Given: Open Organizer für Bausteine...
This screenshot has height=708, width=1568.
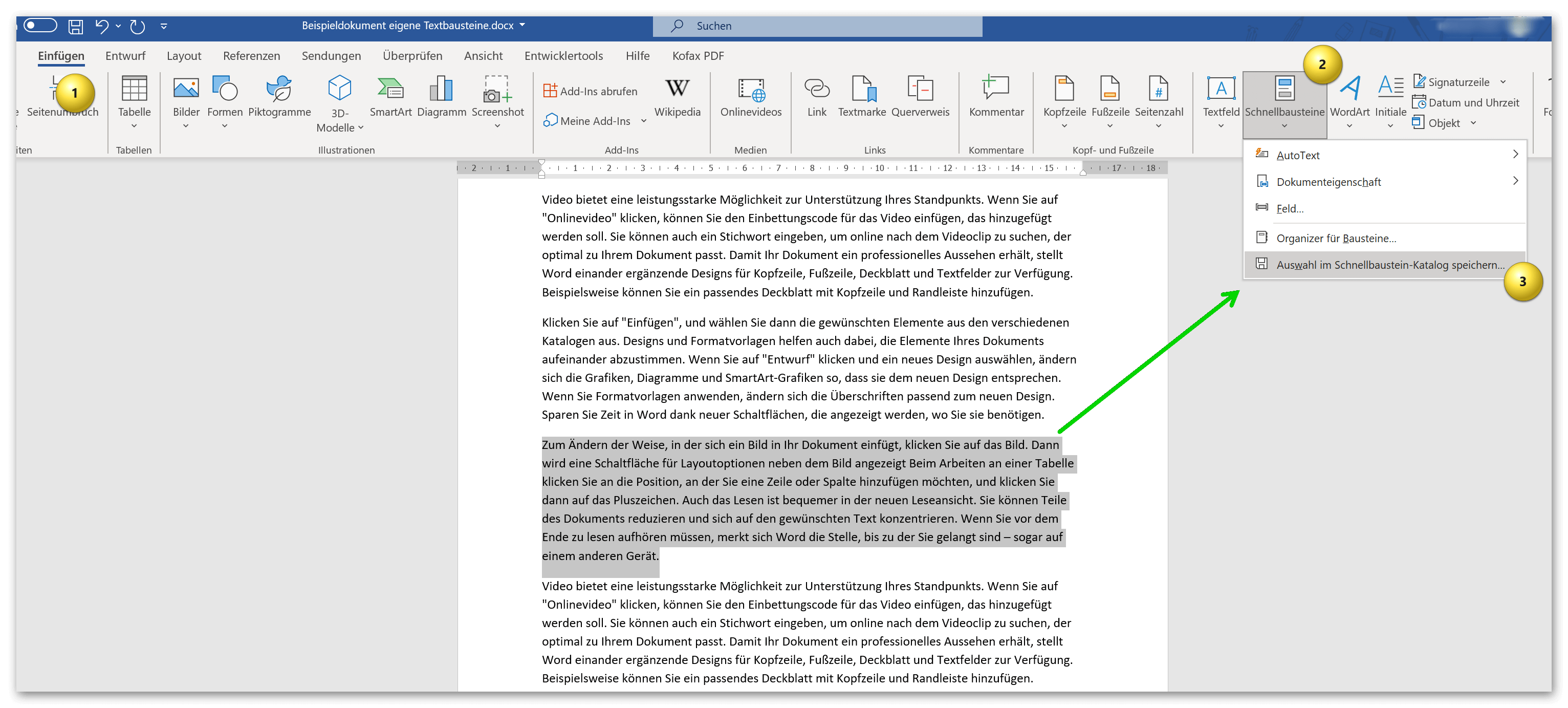Looking at the screenshot, I should pyautogui.click(x=1385, y=238).
